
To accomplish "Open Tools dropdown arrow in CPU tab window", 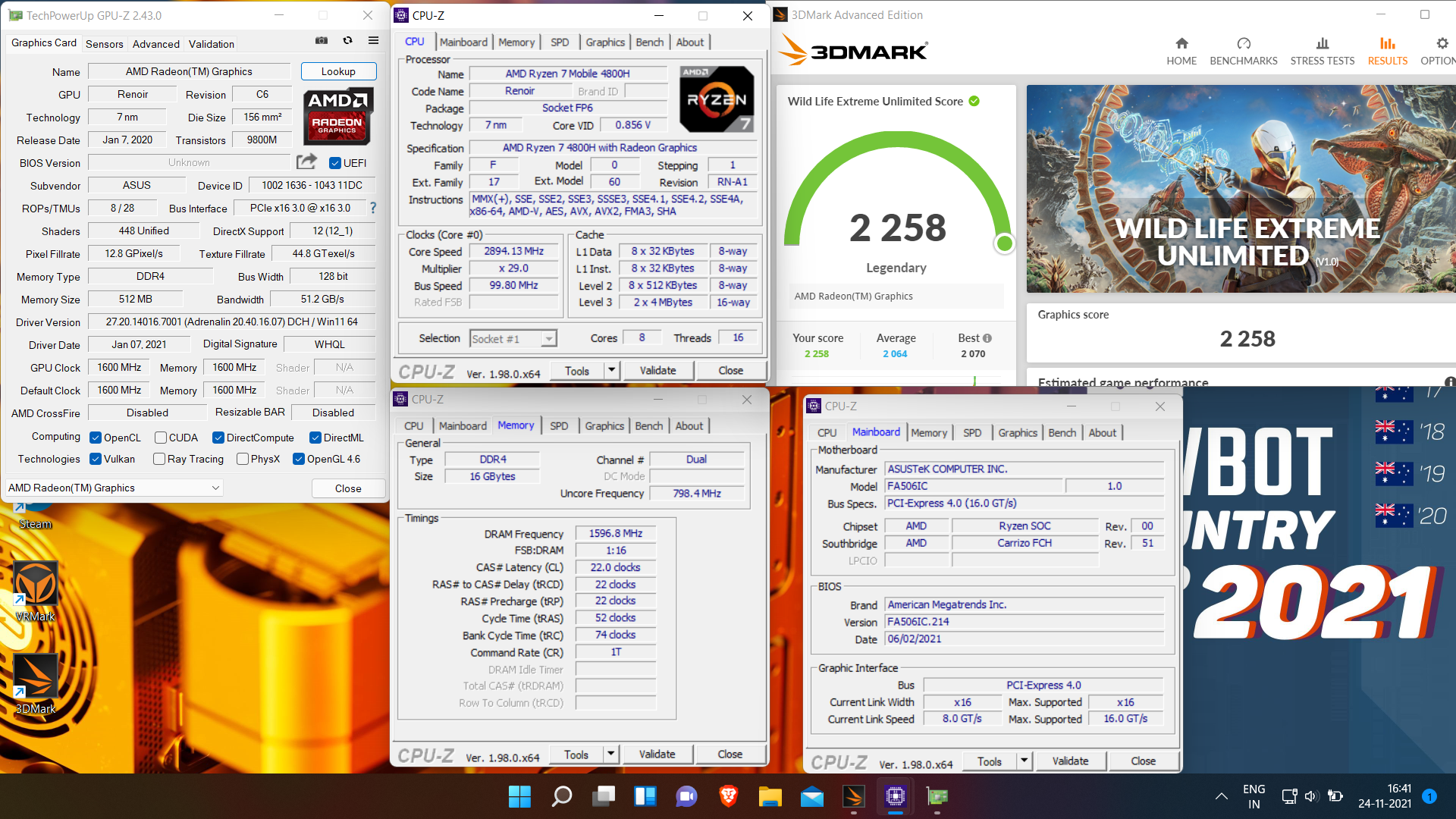I will coord(611,370).
